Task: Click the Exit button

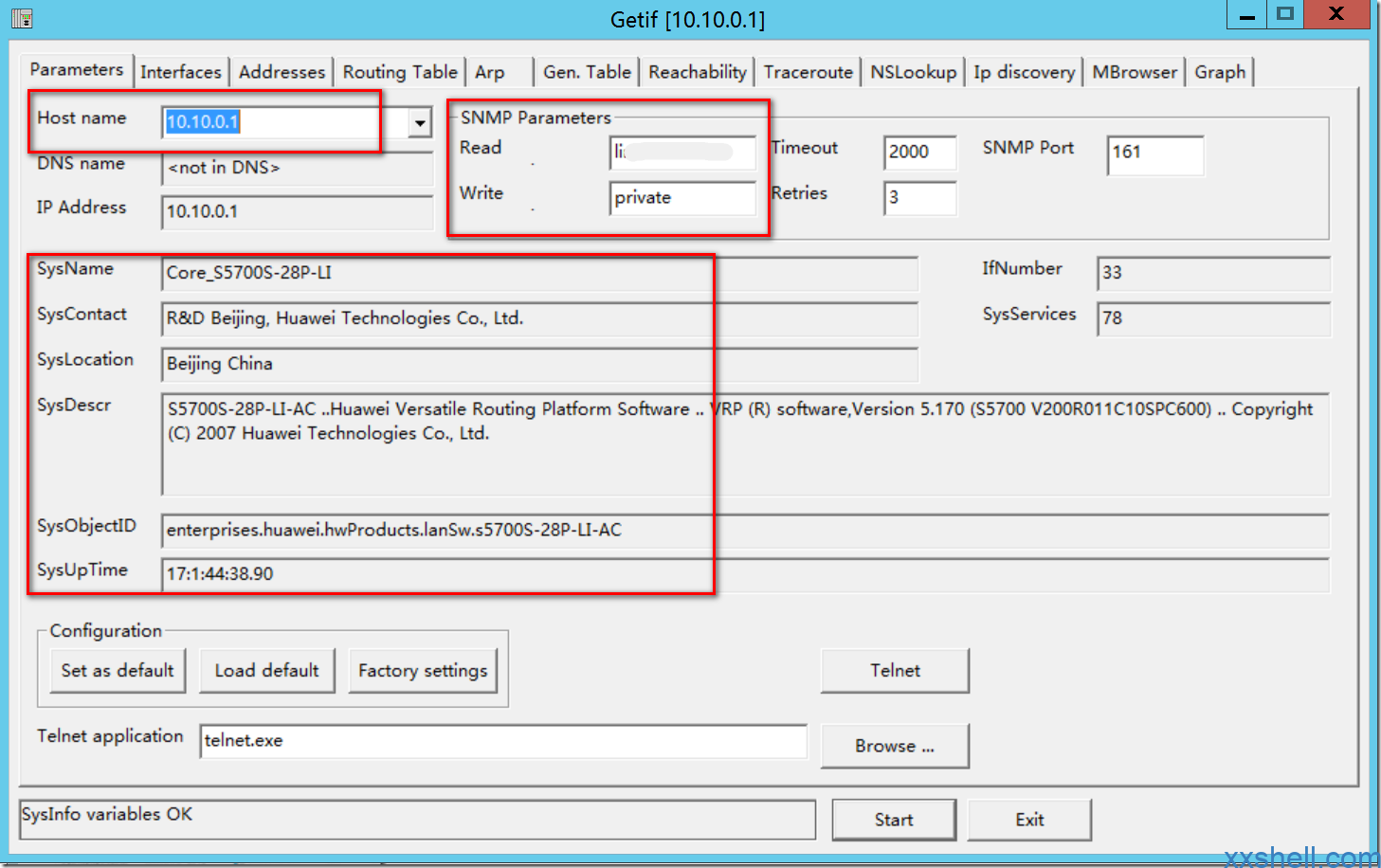Action: [1029, 820]
